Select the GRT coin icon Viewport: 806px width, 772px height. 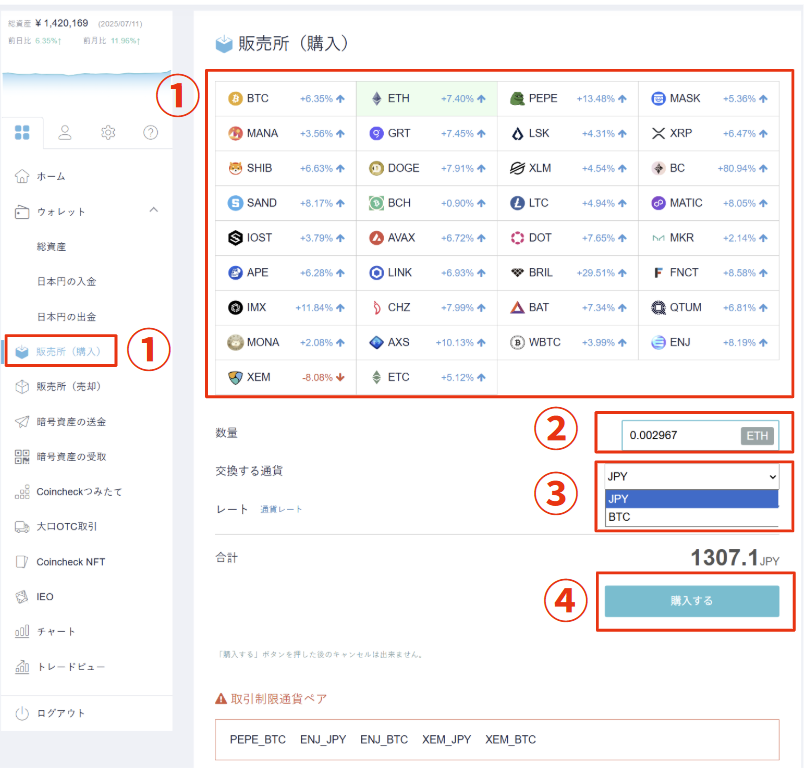tap(376, 134)
